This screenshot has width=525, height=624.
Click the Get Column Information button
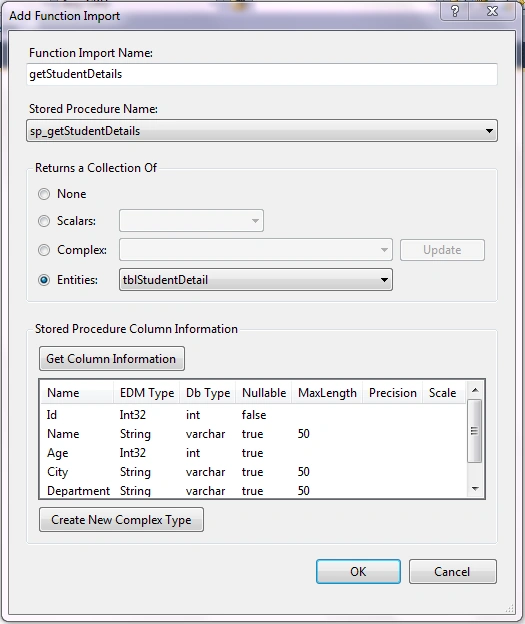(x=112, y=359)
